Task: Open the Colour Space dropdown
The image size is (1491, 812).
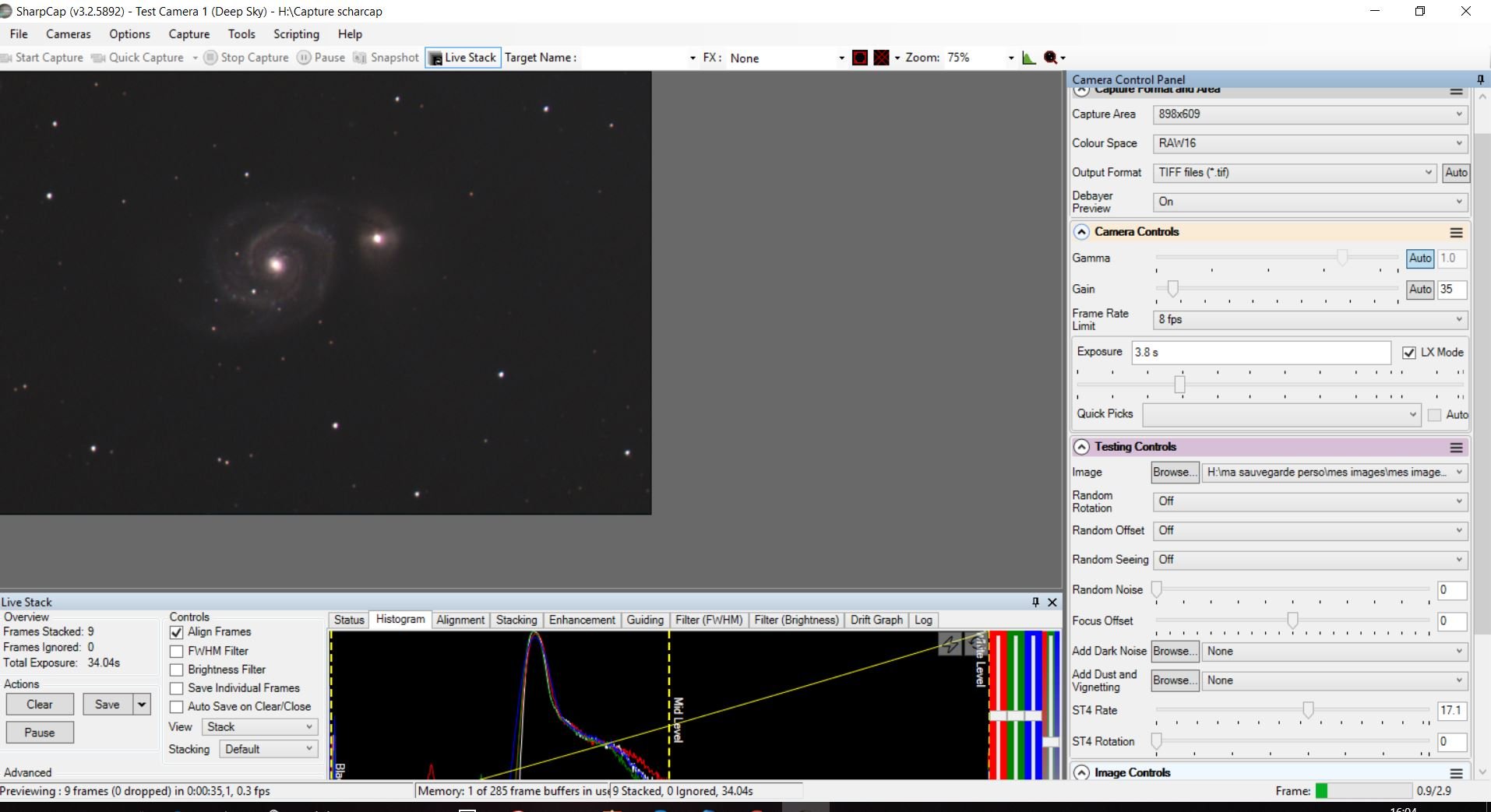Action: (1309, 143)
